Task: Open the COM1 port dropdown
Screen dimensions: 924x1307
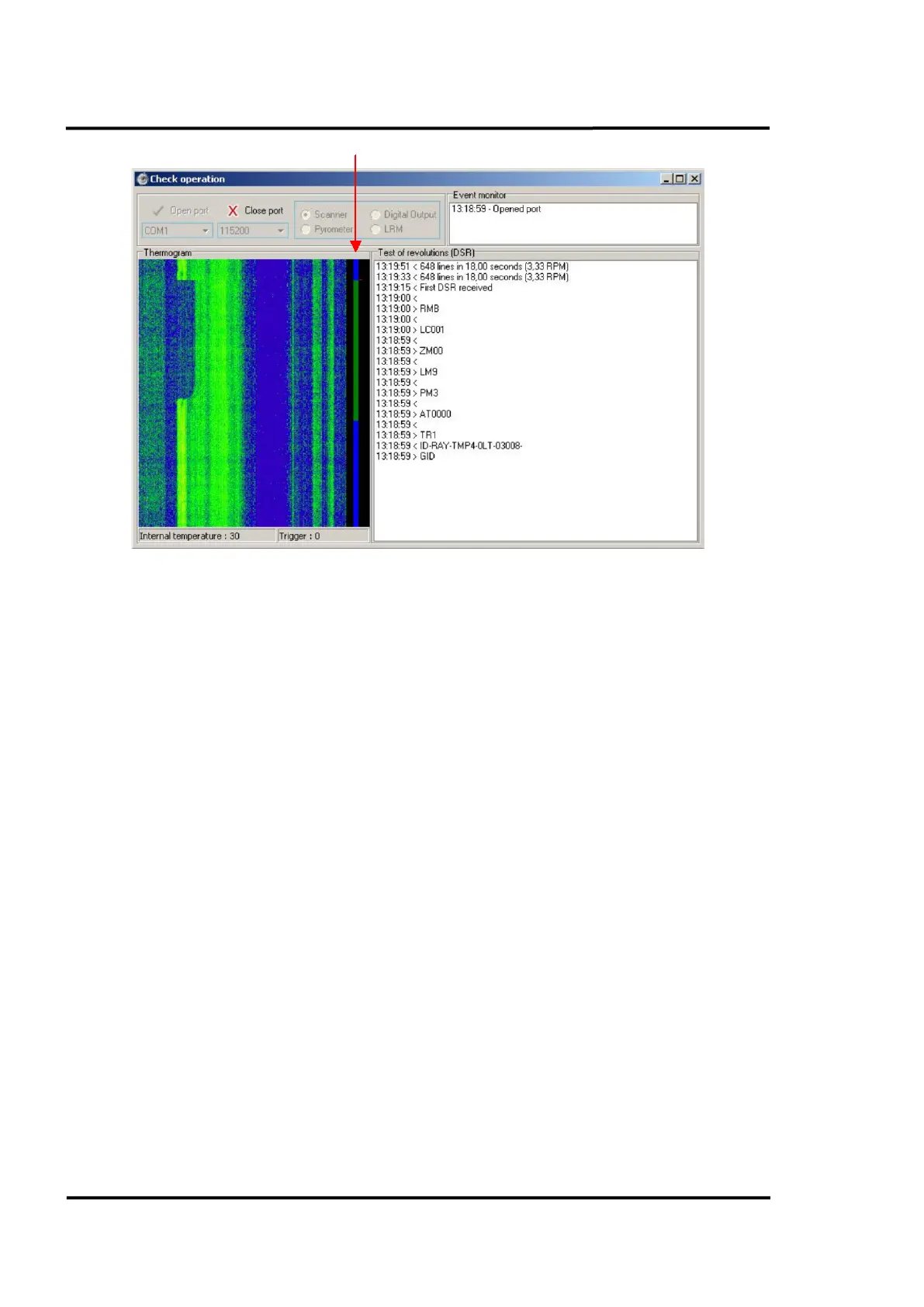Action: [x=177, y=231]
